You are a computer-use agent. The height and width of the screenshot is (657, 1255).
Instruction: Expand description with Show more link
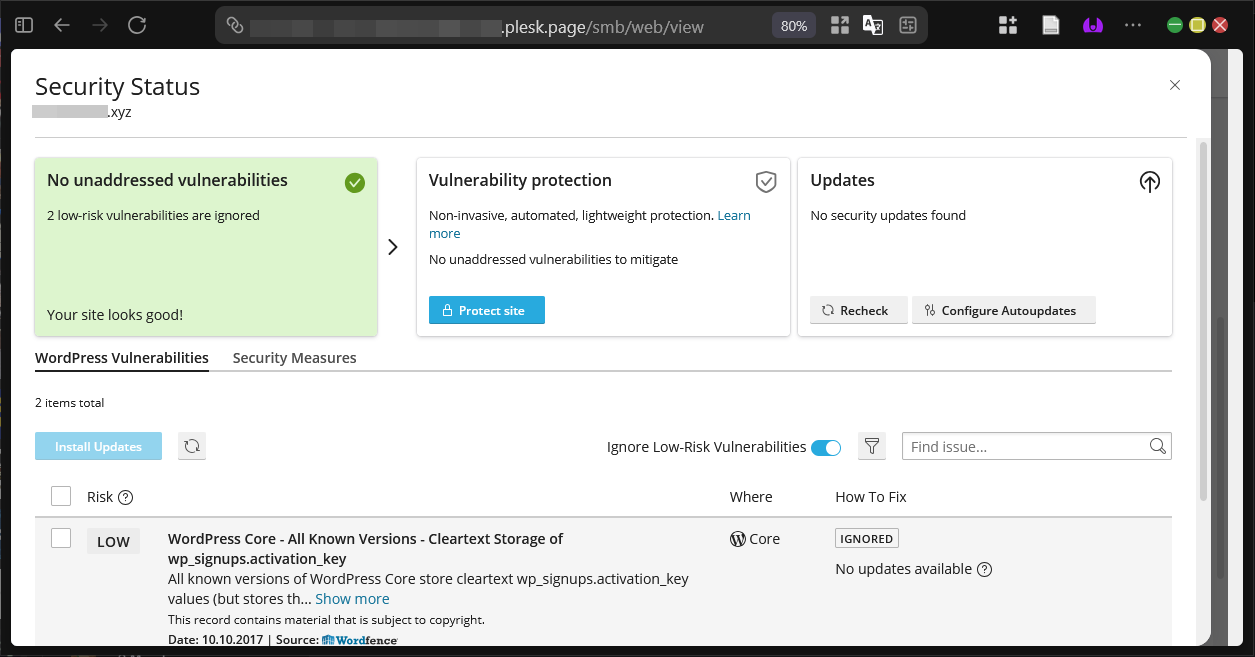click(x=352, y=598)
